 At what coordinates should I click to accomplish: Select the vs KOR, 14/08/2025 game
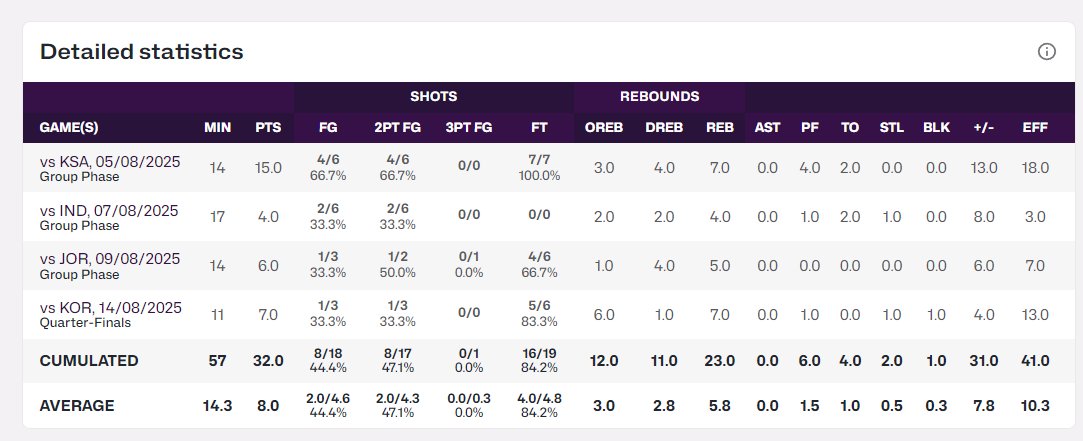pos(110,308)
